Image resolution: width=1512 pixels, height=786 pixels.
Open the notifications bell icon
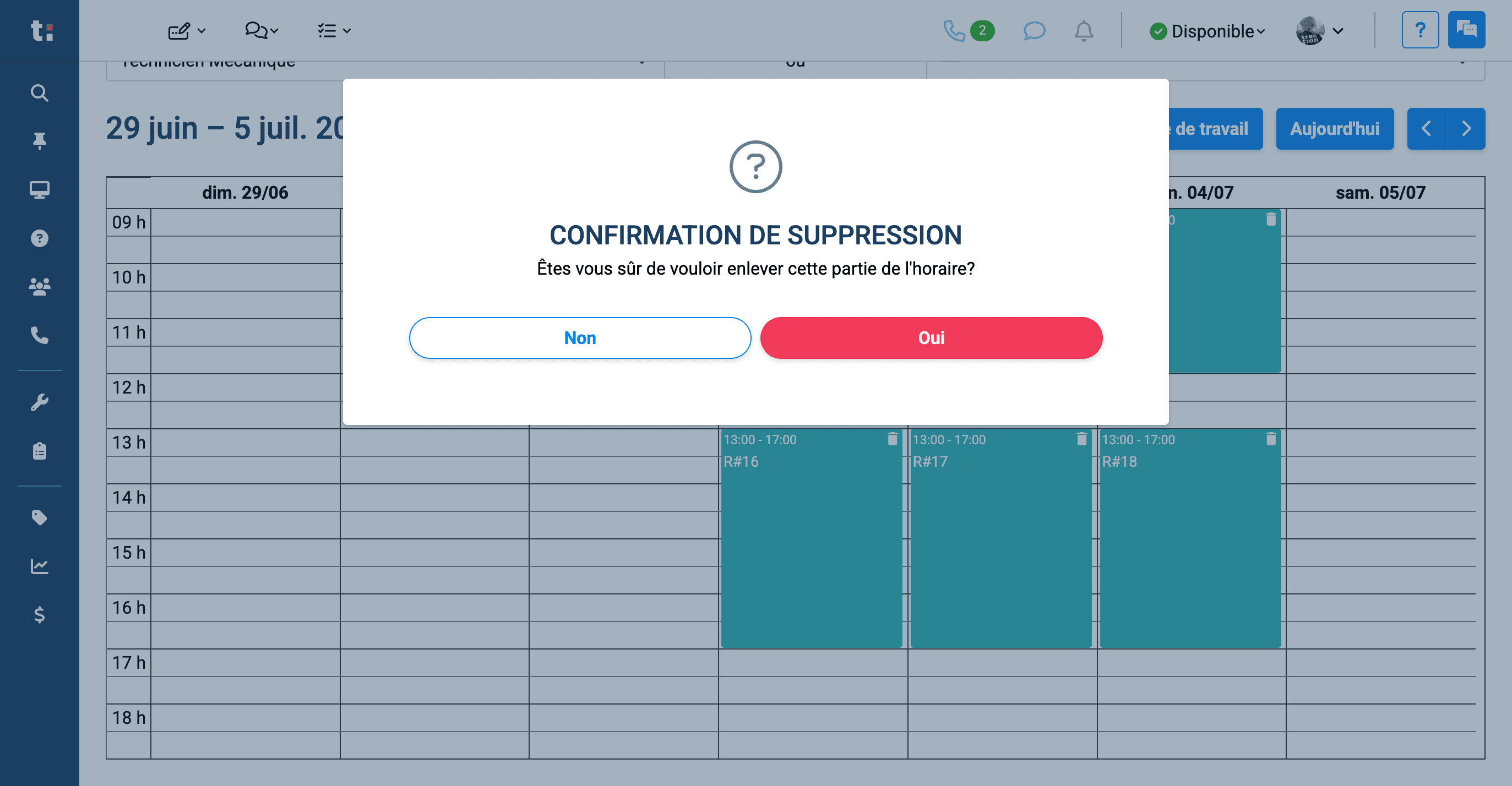pyautogui.click(x=1084, y=30)
